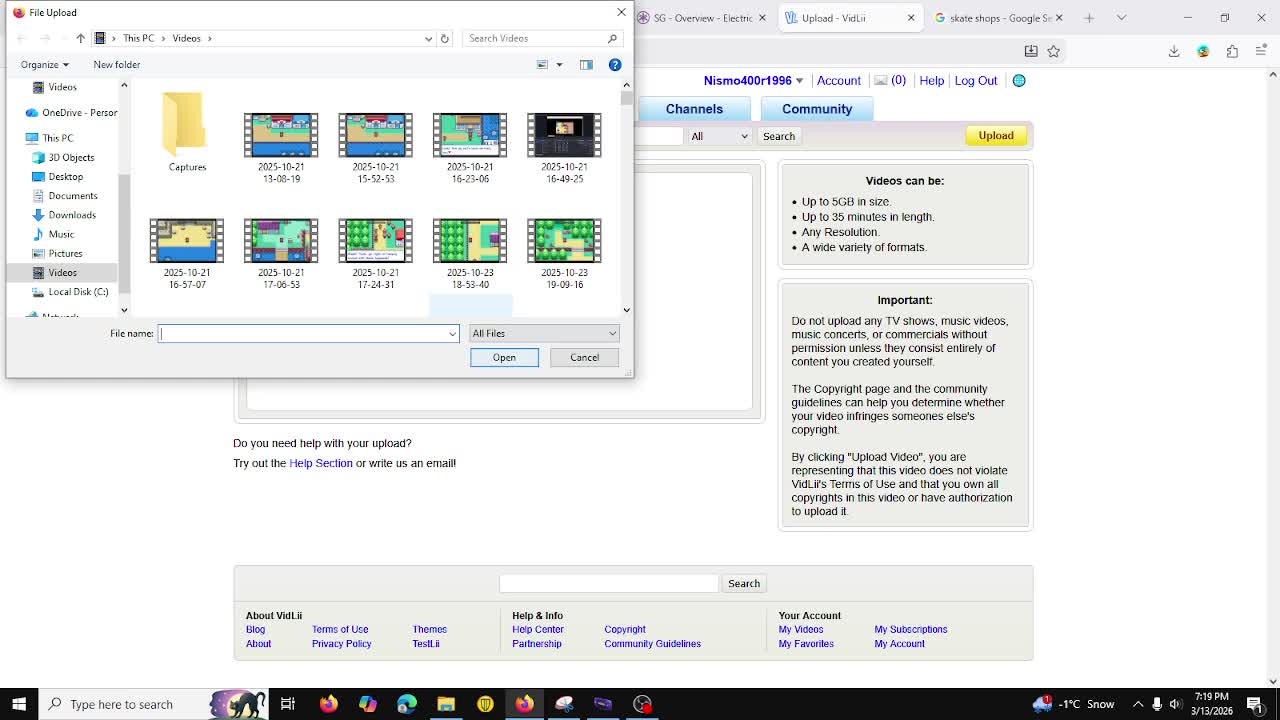This screenshot has height=720, width=1280.
Task: Select the 2025-10-21 13-08-19 video thumbnail
Action: [280, 135]
